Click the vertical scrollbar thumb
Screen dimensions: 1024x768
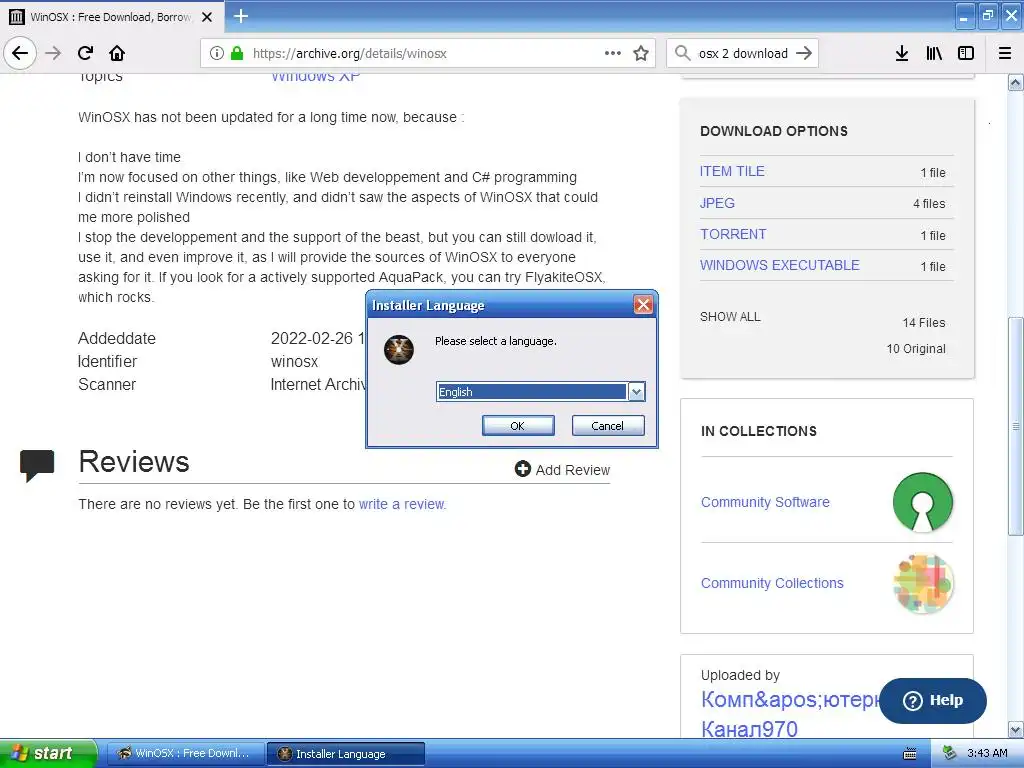1016,426
